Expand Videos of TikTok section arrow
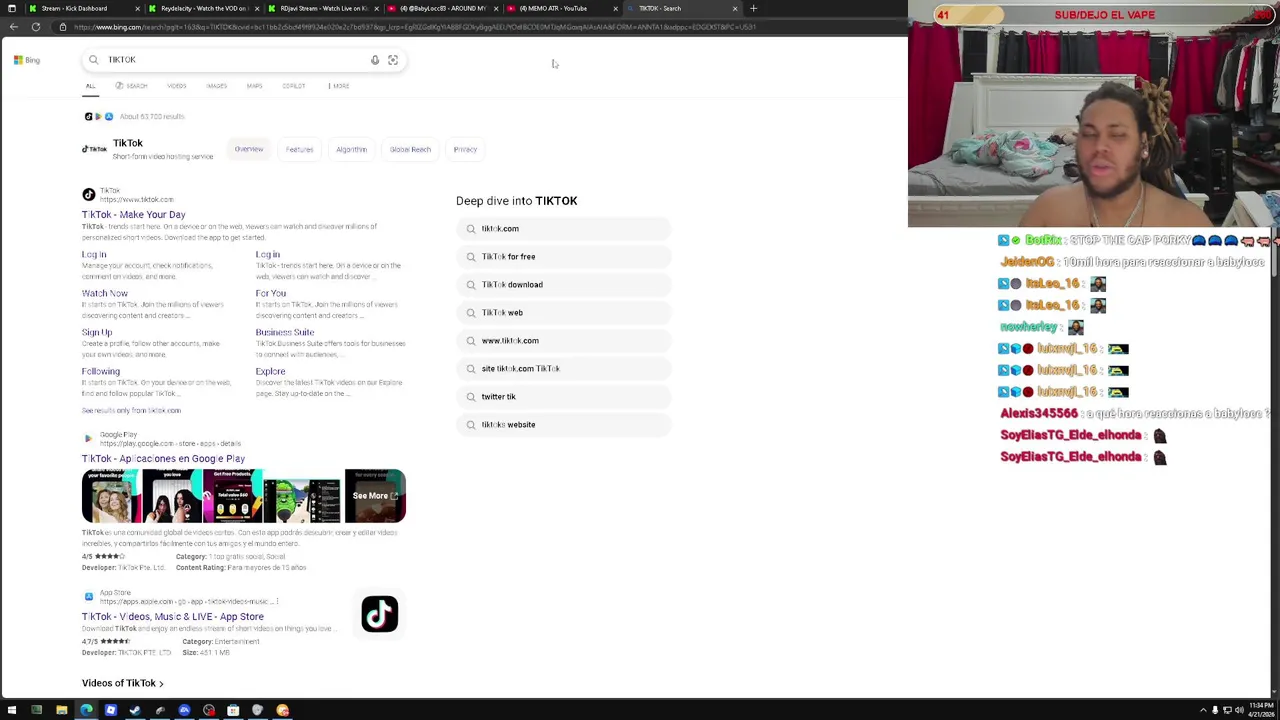Image resolution: width=1280 pixels, height=720 pixels. (161, 684)
